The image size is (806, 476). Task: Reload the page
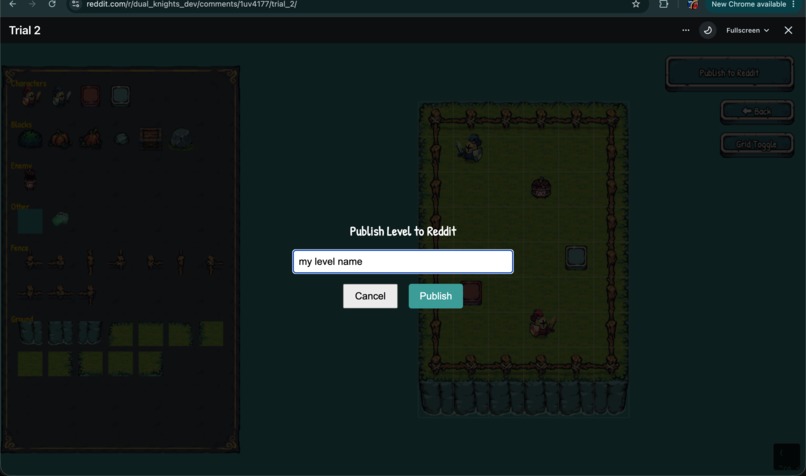[x=52, y=4]
